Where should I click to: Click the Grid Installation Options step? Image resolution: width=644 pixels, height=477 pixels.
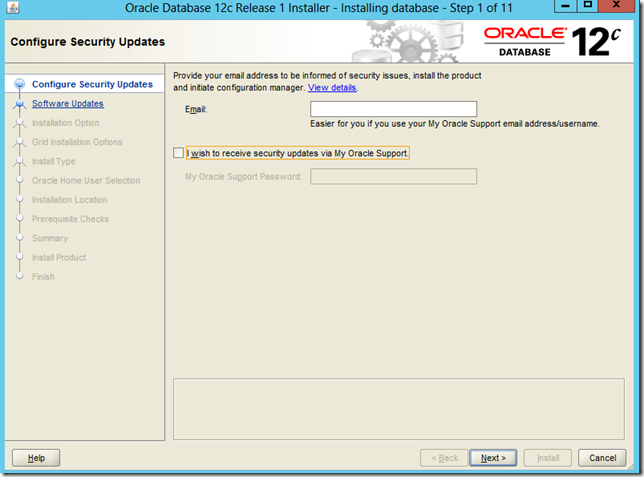77,142
